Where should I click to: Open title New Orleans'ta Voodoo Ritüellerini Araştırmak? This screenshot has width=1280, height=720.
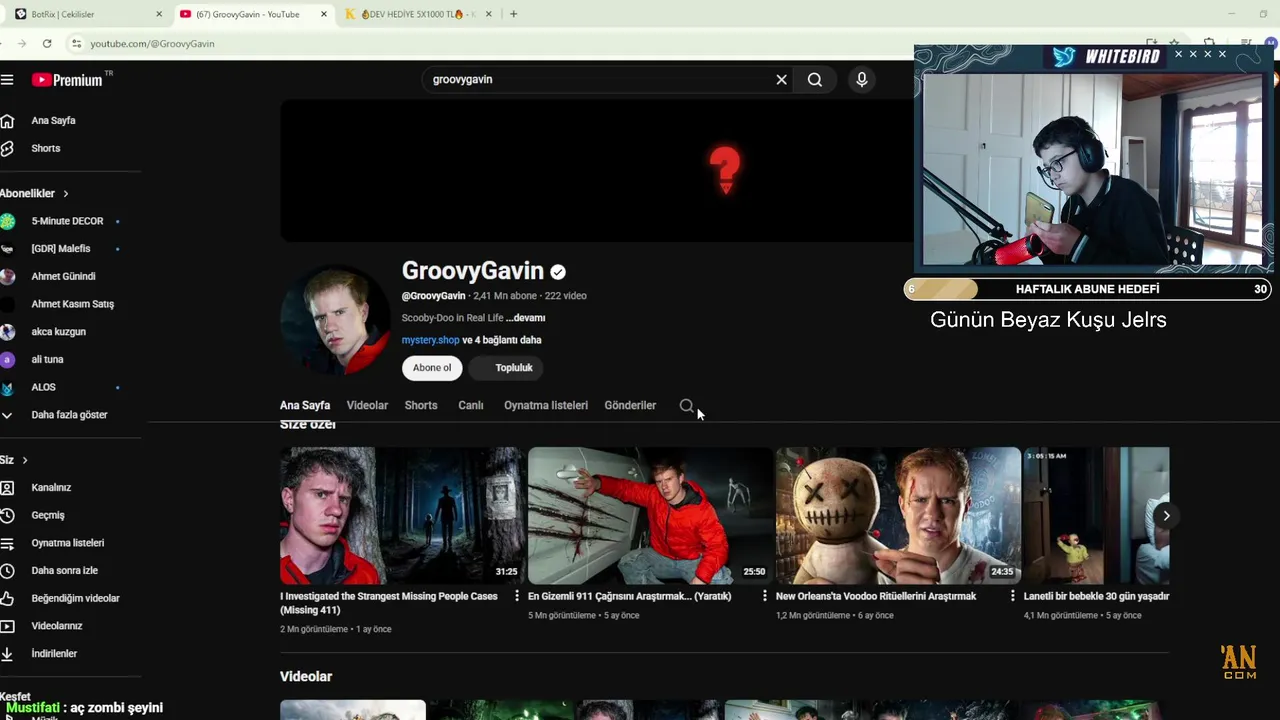click(876, 596)
